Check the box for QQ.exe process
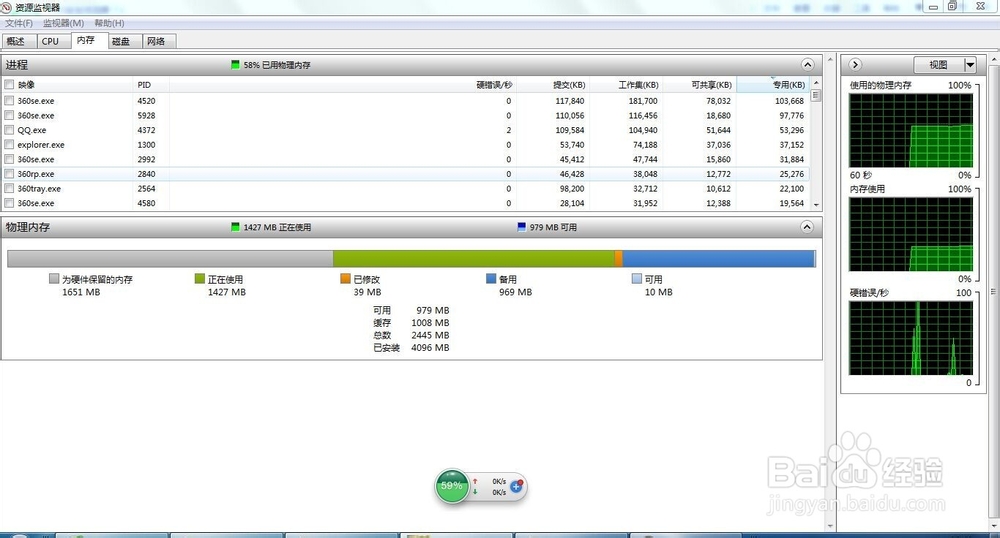This screenshot has width=1000, height=538. [9, 130]
